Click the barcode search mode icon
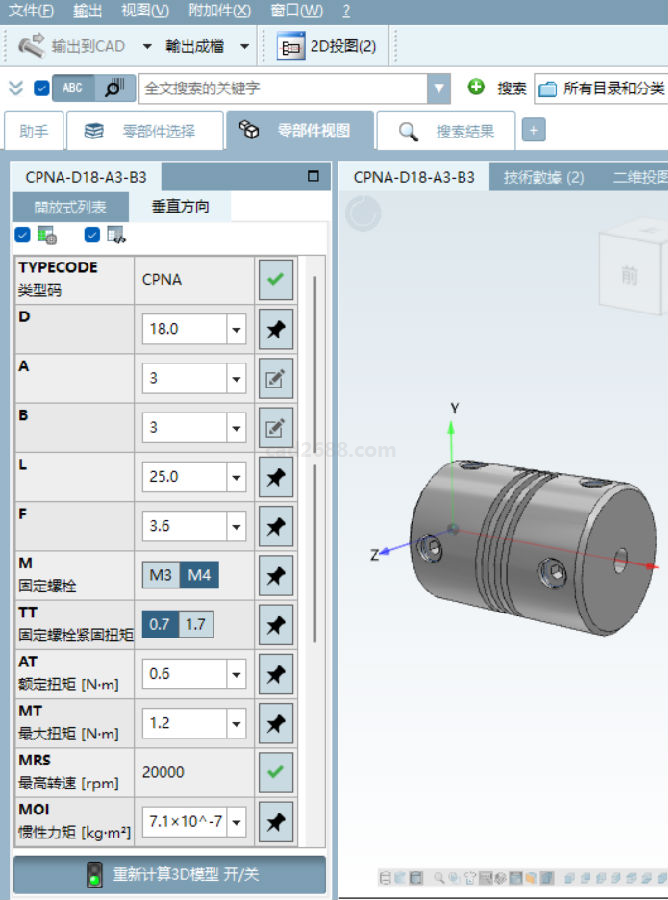This screenshot has height=900, width=668. coord(114,88)
